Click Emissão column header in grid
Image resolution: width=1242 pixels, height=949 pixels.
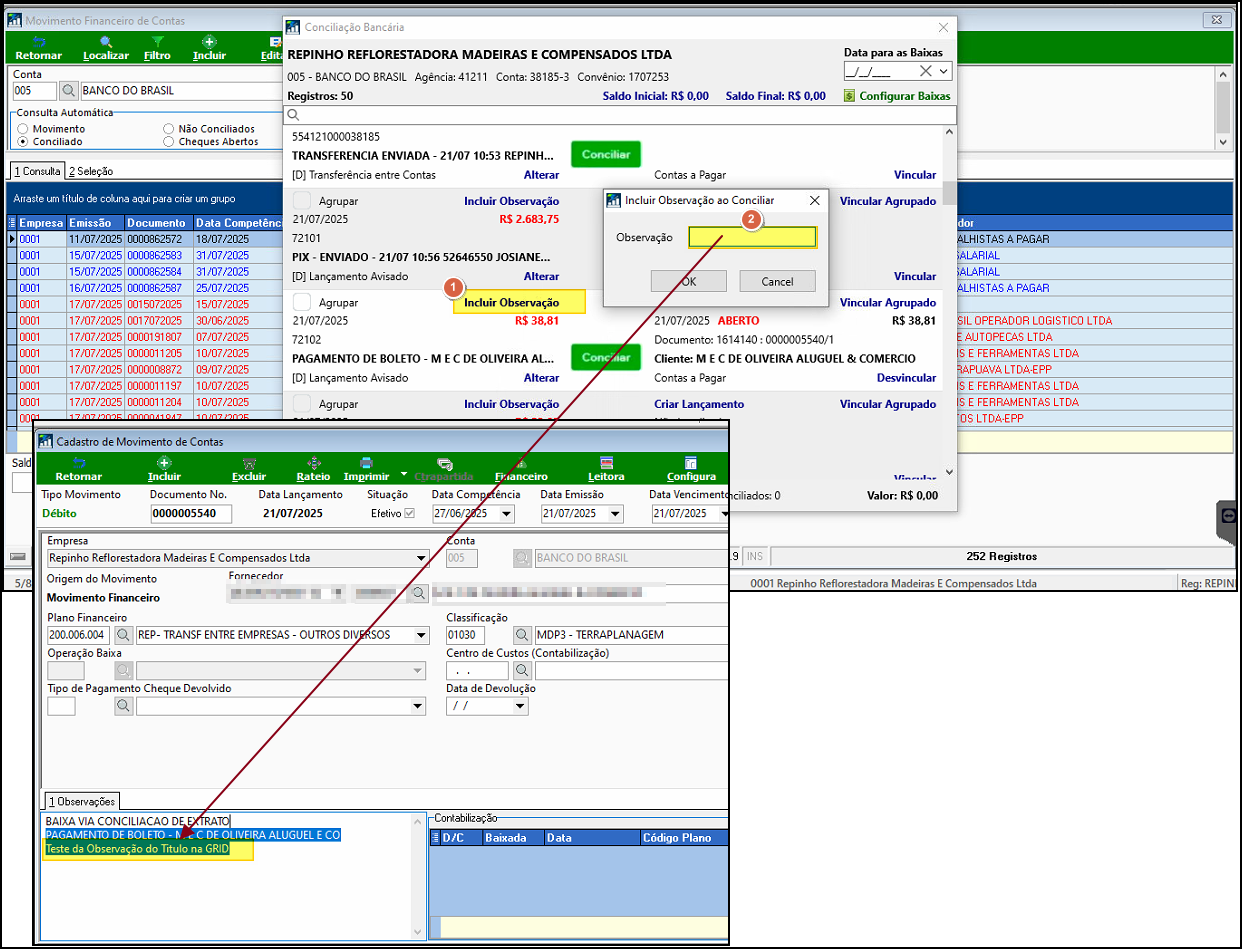coord(95,223)
